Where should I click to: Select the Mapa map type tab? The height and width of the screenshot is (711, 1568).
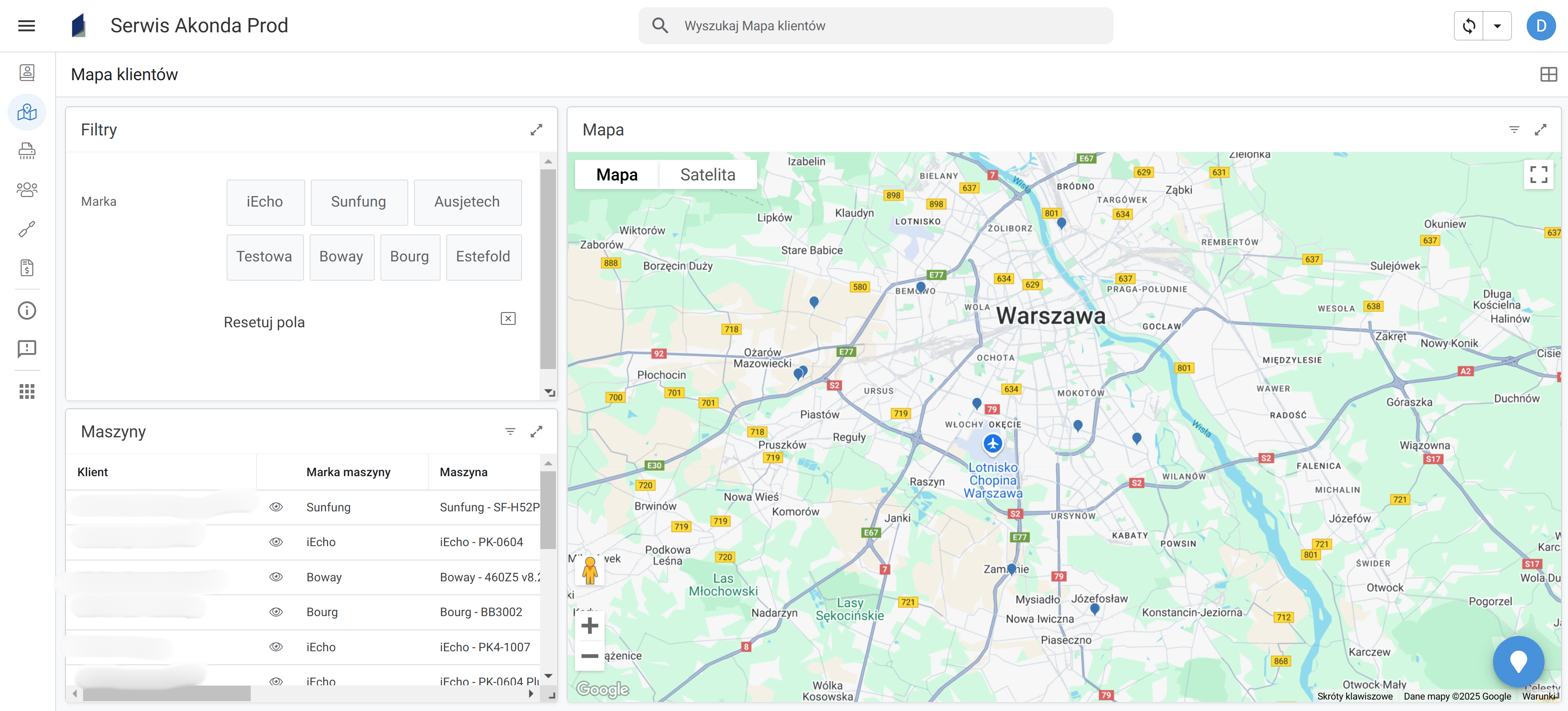(616, 175)
